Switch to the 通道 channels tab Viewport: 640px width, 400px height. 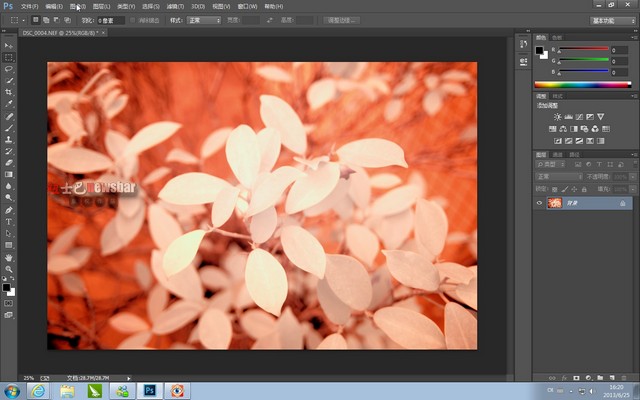coord(557,155)
